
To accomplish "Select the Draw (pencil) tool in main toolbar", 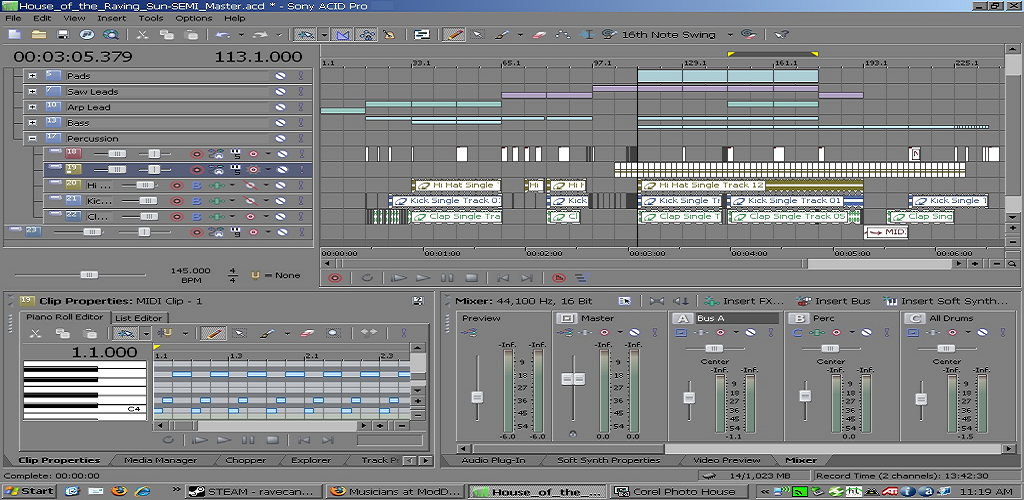I will tap(454, 34).
